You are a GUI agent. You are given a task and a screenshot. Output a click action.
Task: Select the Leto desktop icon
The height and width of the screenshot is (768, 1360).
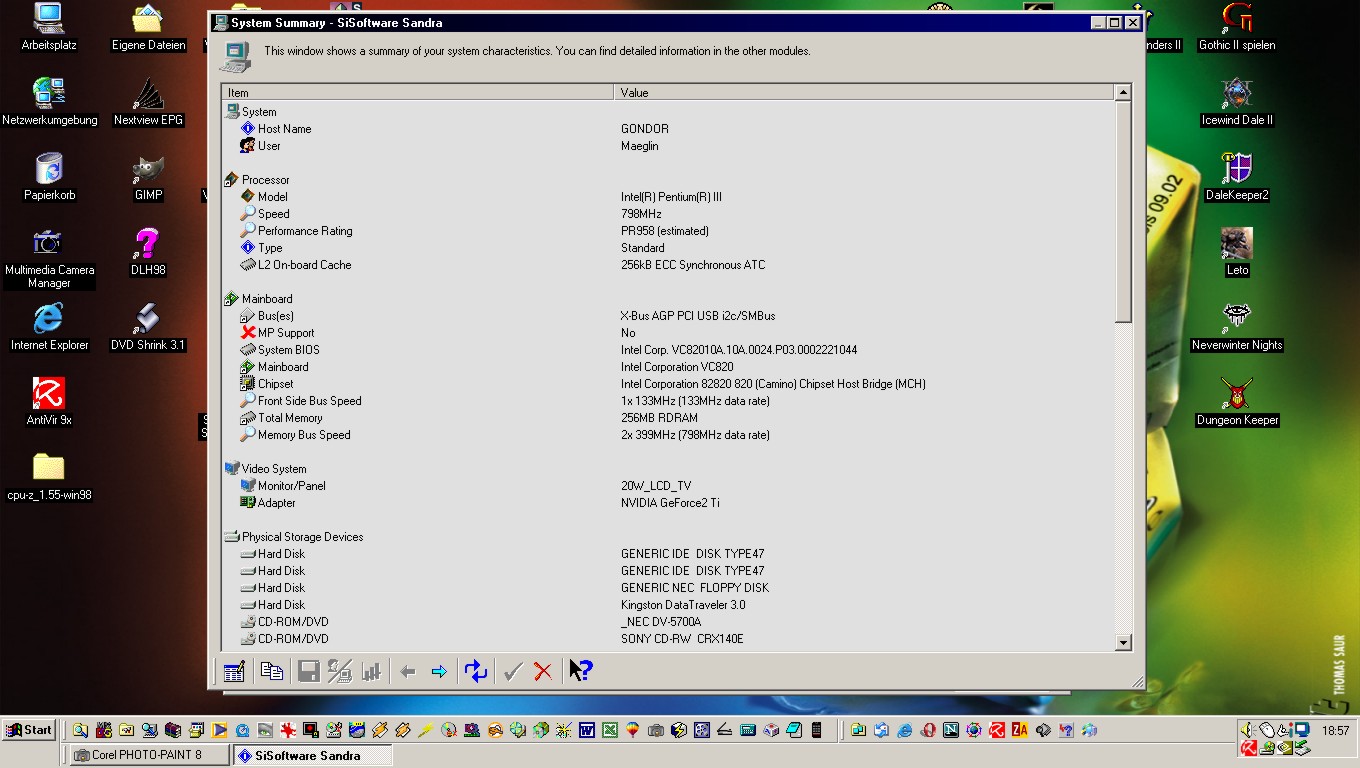[x=1237, y=252]
